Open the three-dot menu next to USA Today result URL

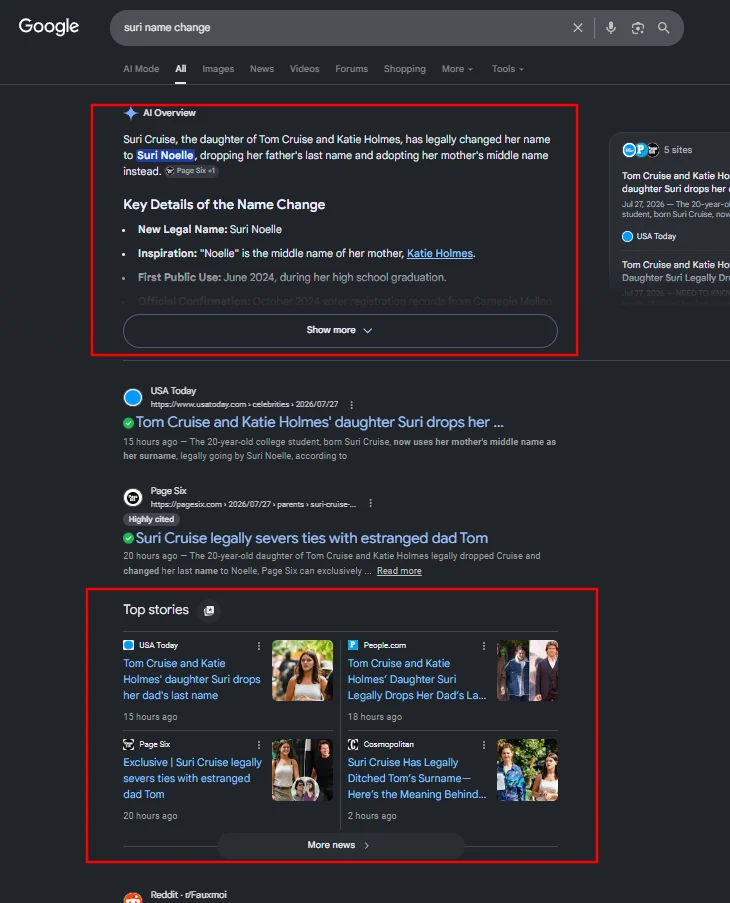point(352,405)
